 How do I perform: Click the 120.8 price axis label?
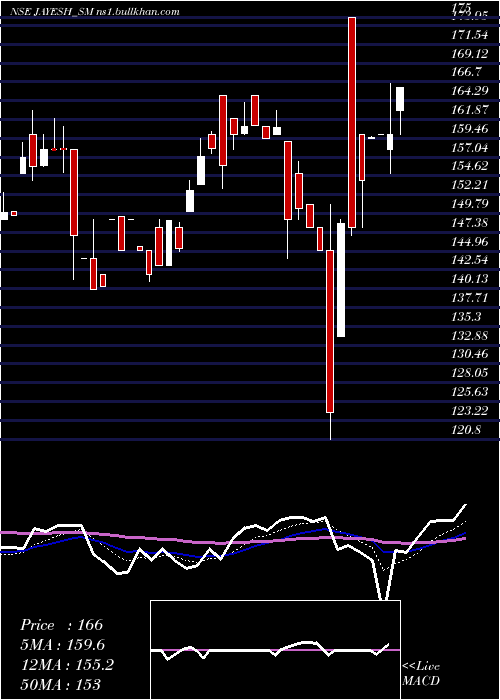[x=466, y=430]
